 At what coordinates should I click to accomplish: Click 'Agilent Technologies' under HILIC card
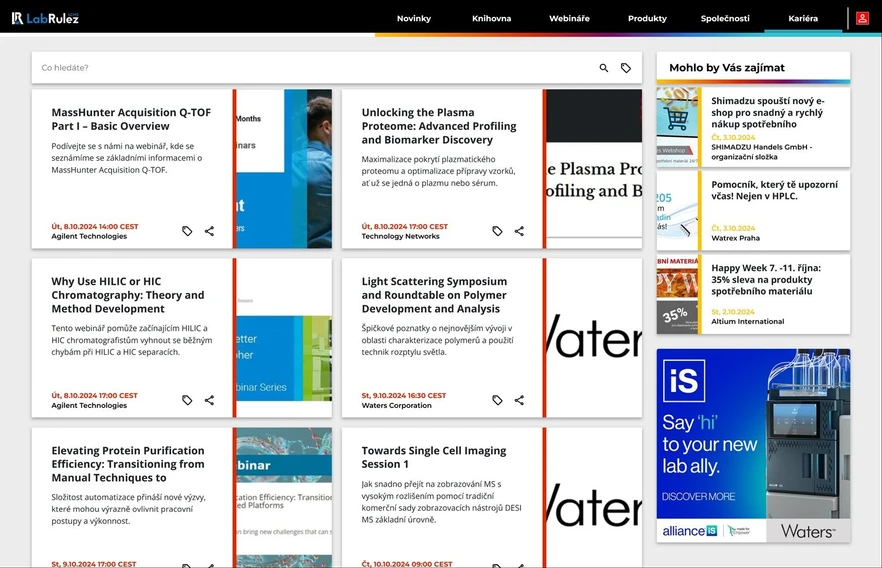coord(89,405)
